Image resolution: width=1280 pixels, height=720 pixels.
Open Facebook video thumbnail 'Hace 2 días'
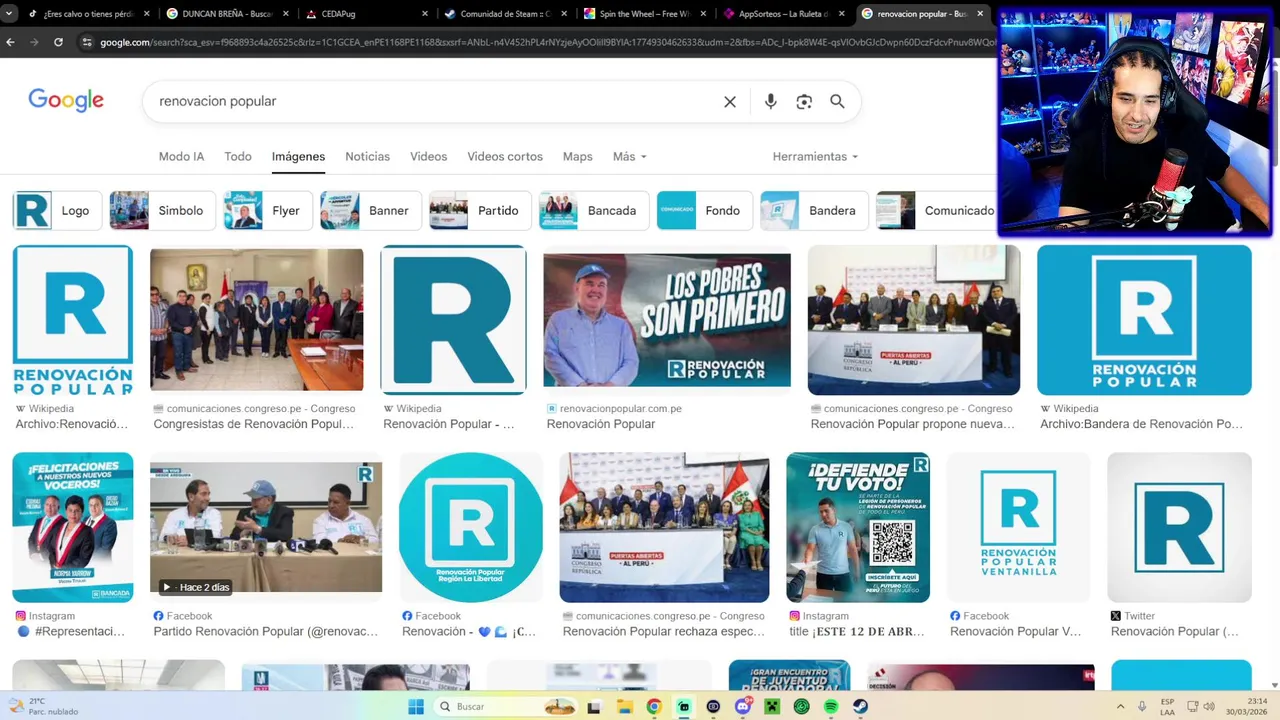(x=266, y=527)
